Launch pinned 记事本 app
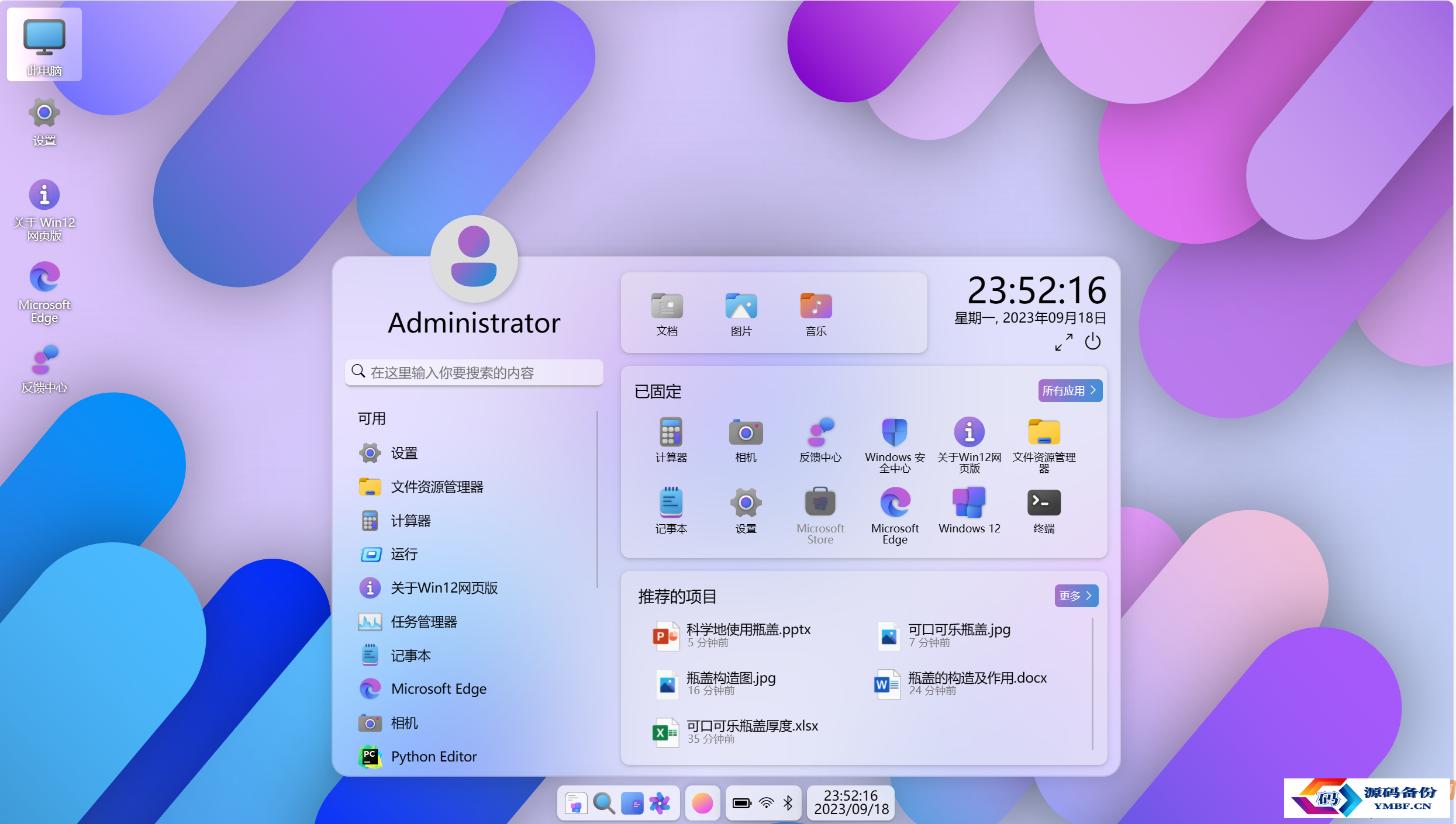1456x824 pixels. (x=671, y=511)
